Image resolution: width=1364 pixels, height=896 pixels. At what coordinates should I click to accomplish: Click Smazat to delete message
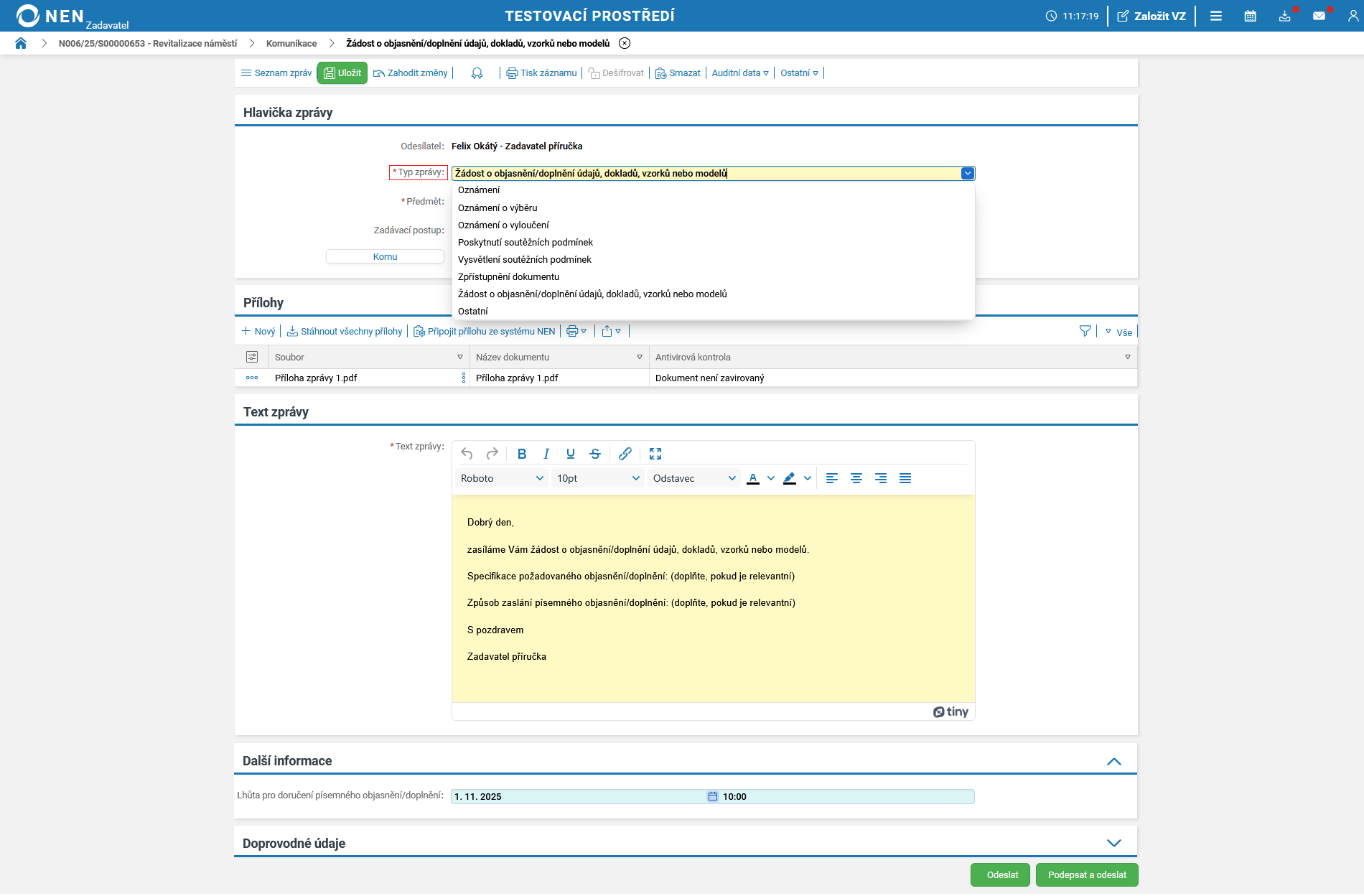point(678,73)
